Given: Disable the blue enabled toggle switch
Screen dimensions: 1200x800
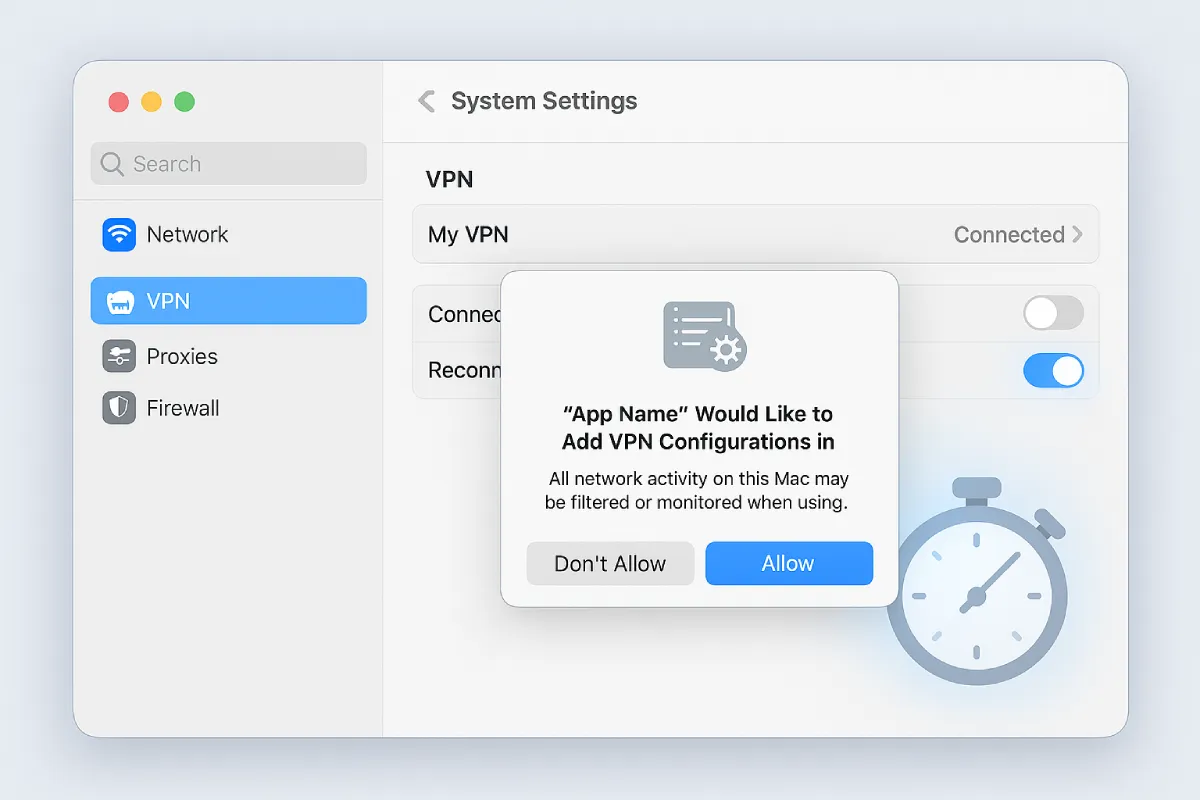Looking at the screenshot, I should coord(1053,371).
